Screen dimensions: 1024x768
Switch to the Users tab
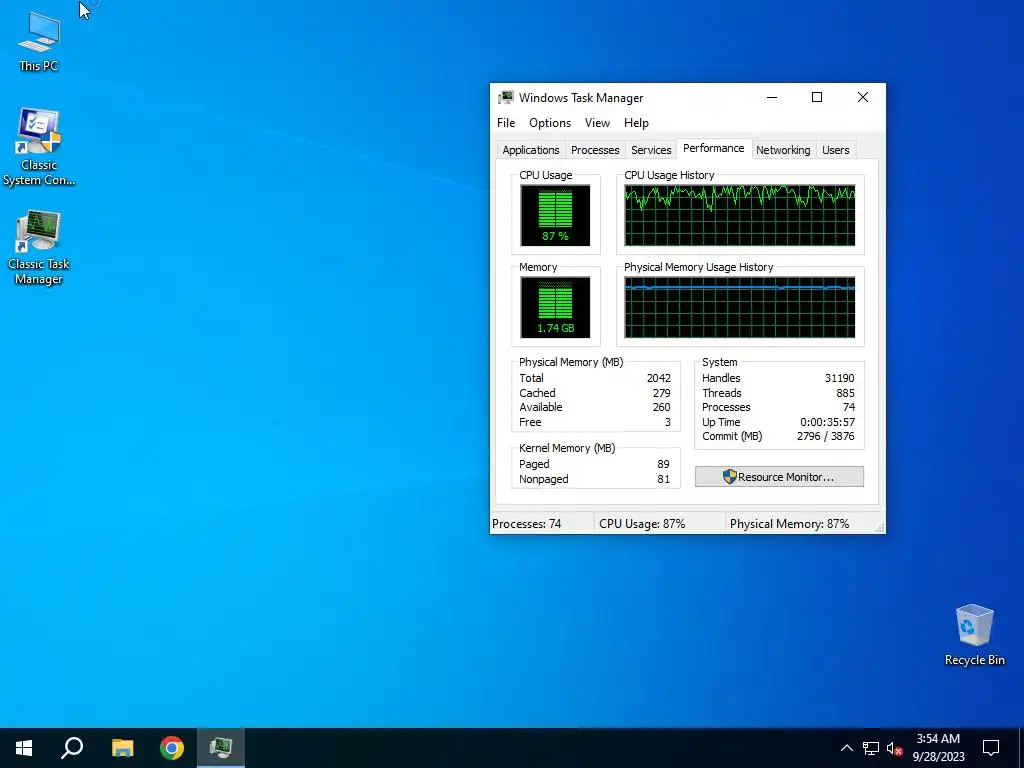pyautogui.click(x=835, y=150)
